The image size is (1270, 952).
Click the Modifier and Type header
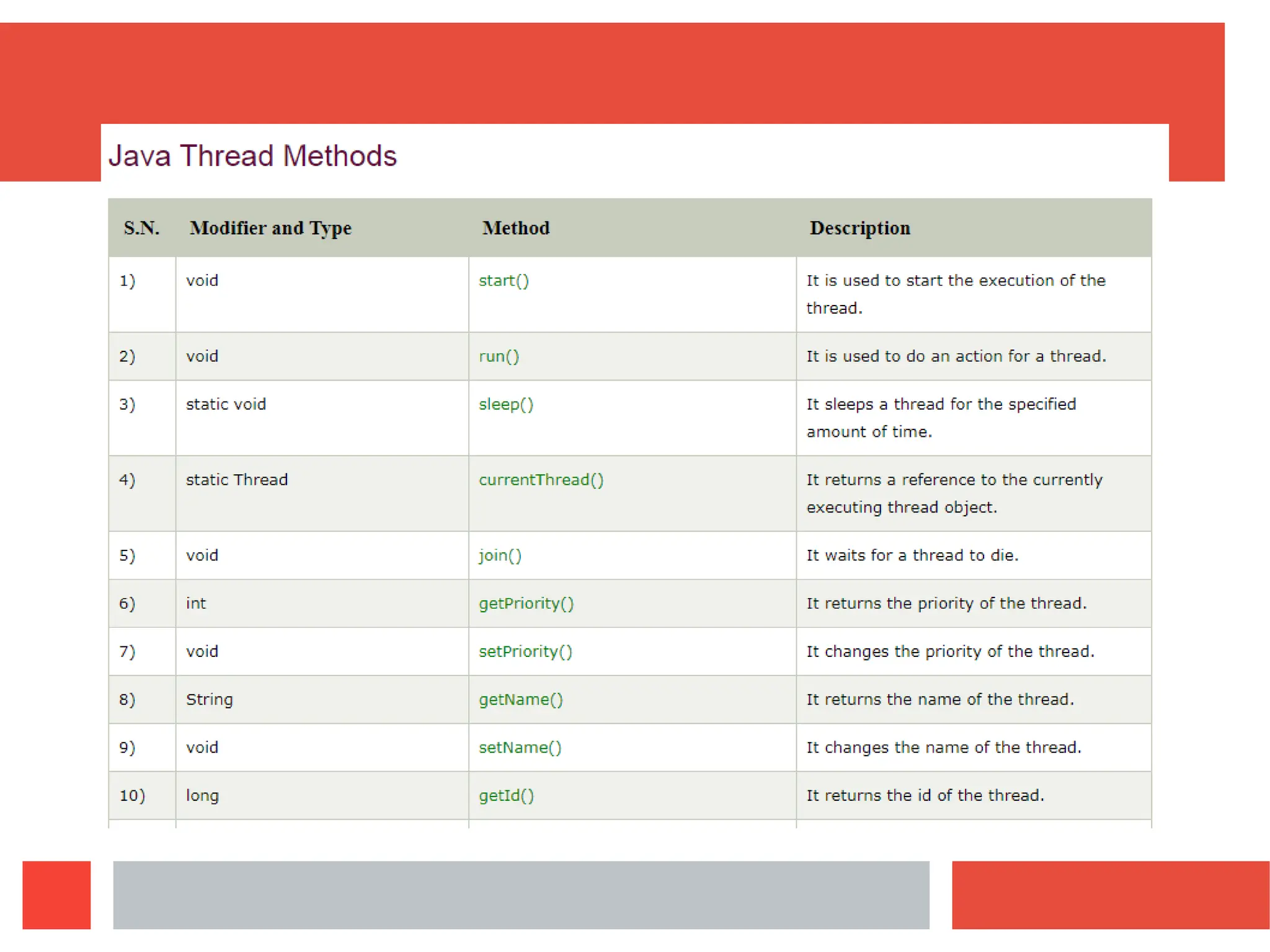click(x=270, y=228)
